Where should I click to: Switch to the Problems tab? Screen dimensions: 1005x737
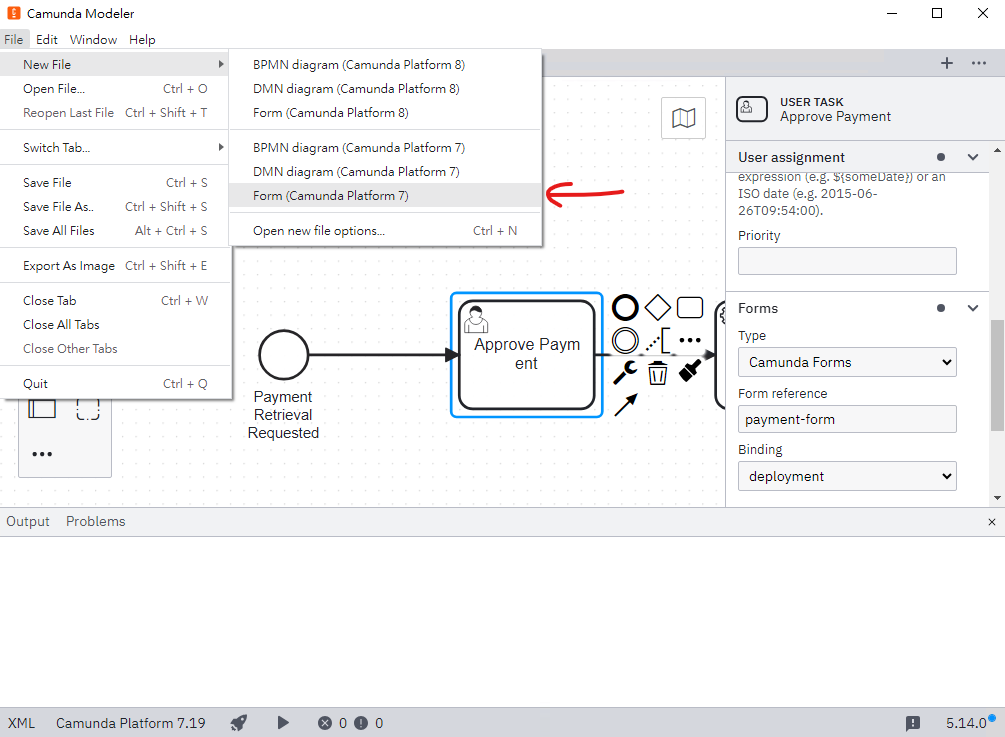coord(96,521)
